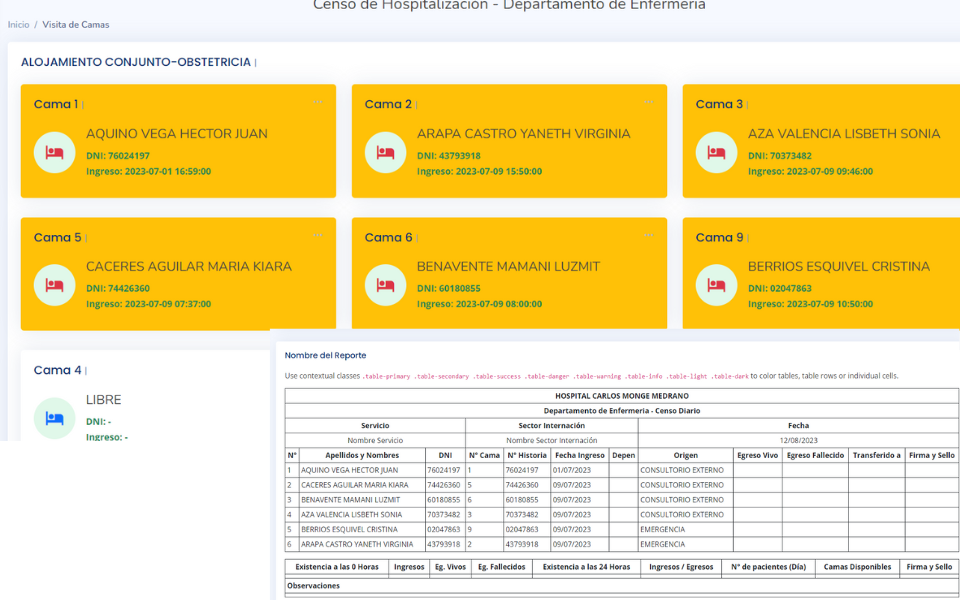The width and height of the screenshot is (960, 600).
Task: Select patient name AQUINO VEGA HECTOR JUAN card title
Action: pyautogui.click(x=176, y=134)
